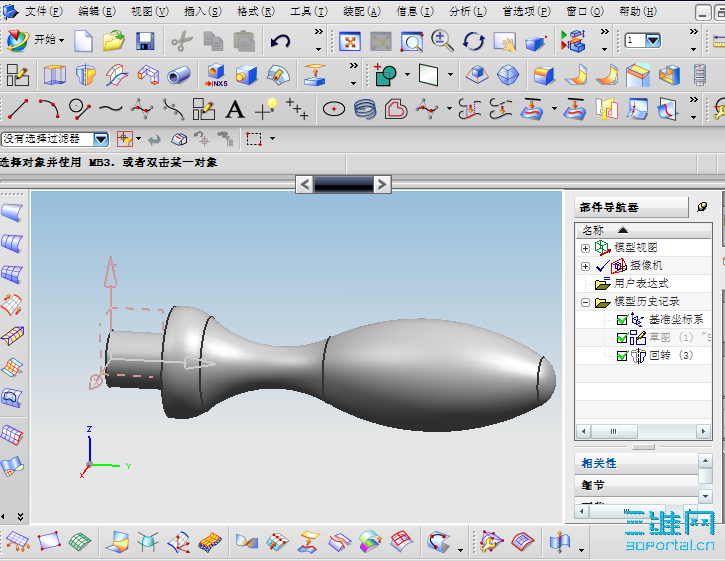
Task: Select the Rotate view icon
Action: click(474, 41)
